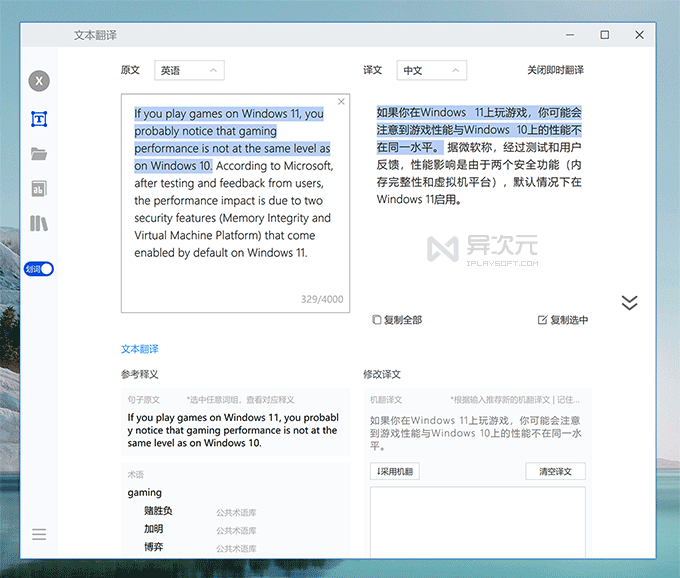The width and height of the screenshot is (680, 578).
Task: Toggle the 划词 word selection switch
Action: tap(39, 269)
